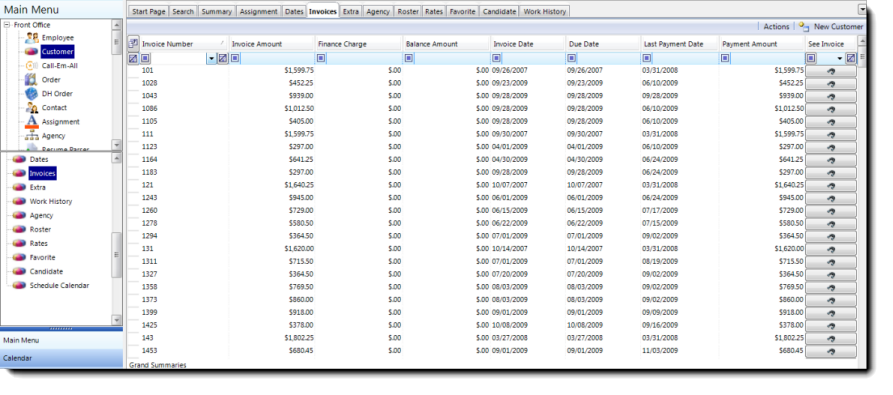This screenshot has width=893, height=395.
Task: Click the Call-Em-All phone icon
Action: click(x=32, y=66)
